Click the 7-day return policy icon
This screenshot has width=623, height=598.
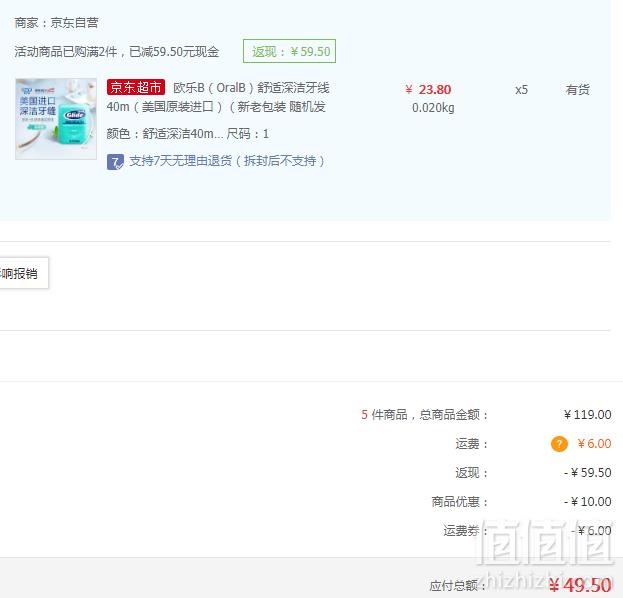click(x=115, y=162)
